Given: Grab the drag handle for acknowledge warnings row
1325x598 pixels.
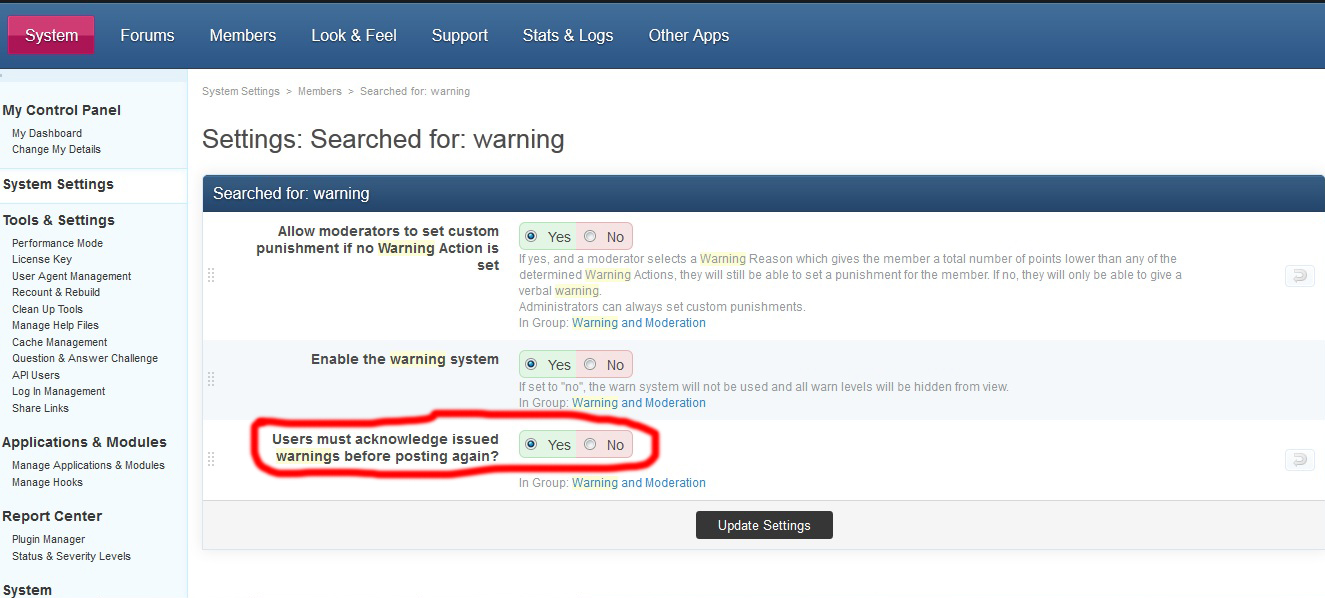Looking at the screenshot, I should click(211, 459).
